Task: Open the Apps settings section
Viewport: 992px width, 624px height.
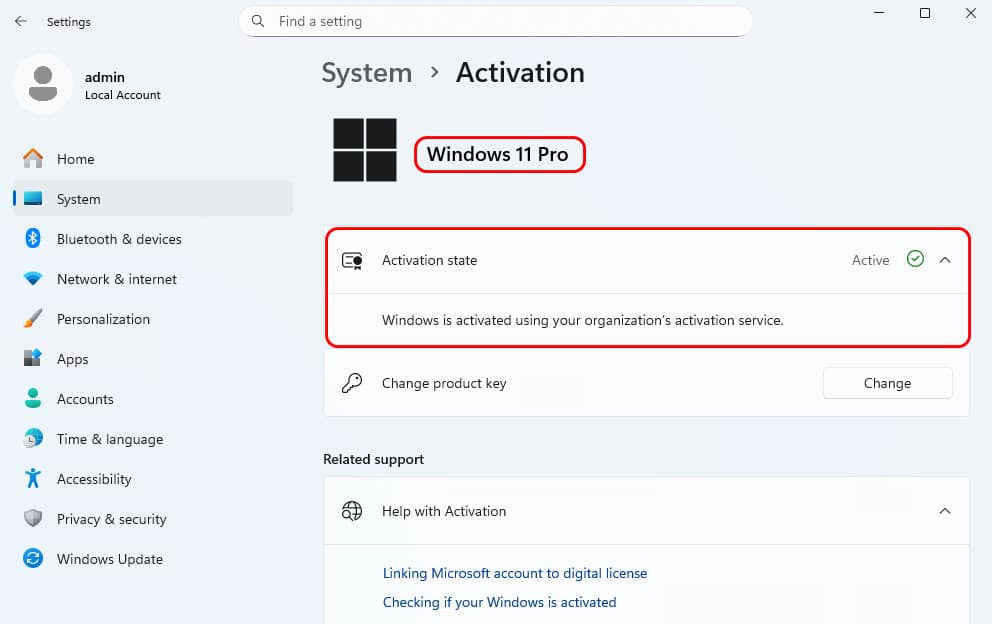Action: (152, 359)
